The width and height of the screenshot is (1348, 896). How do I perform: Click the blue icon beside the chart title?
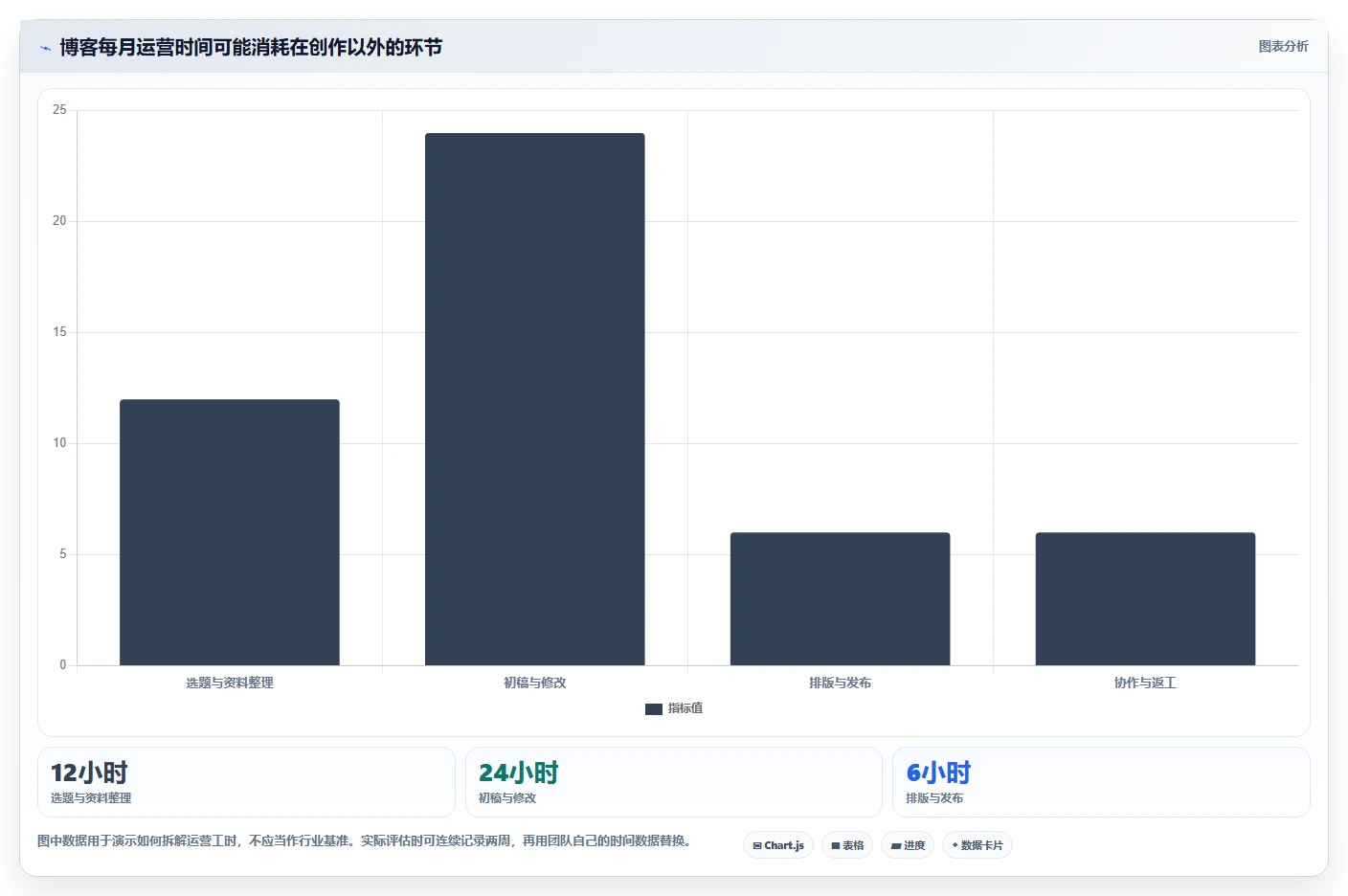(x=45, y=48)
